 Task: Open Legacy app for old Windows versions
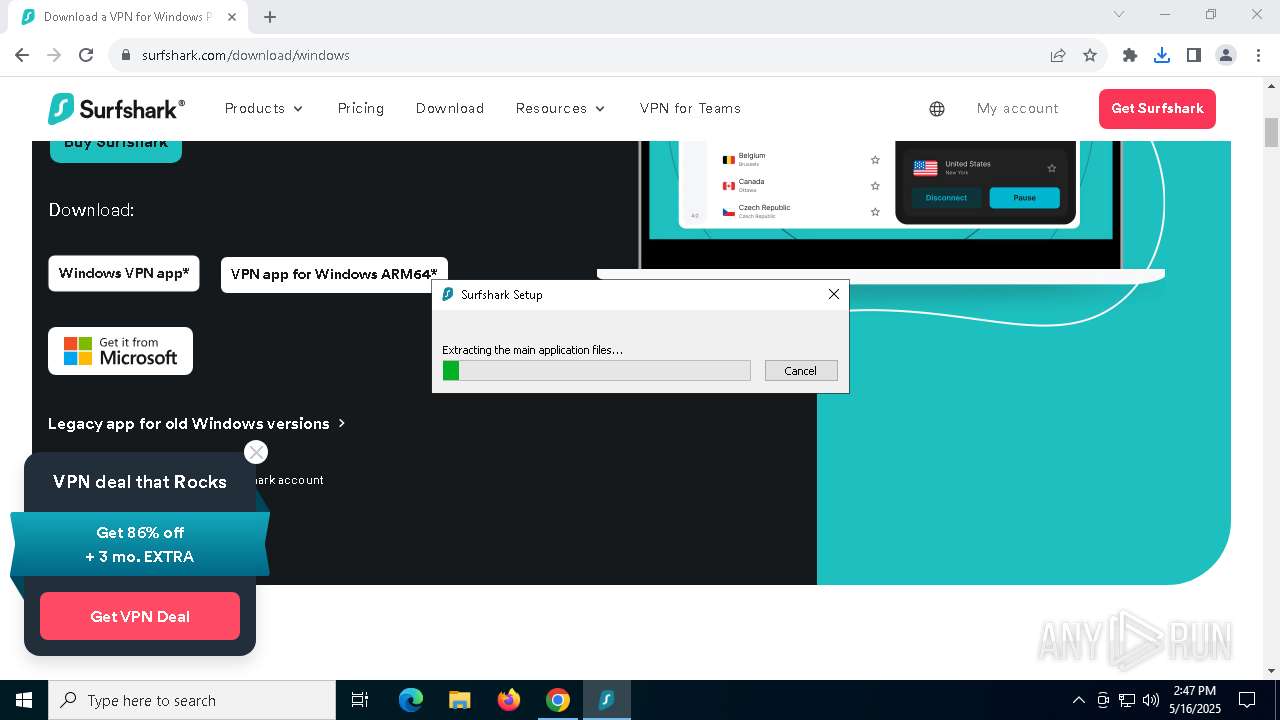(x=196, y=424)
